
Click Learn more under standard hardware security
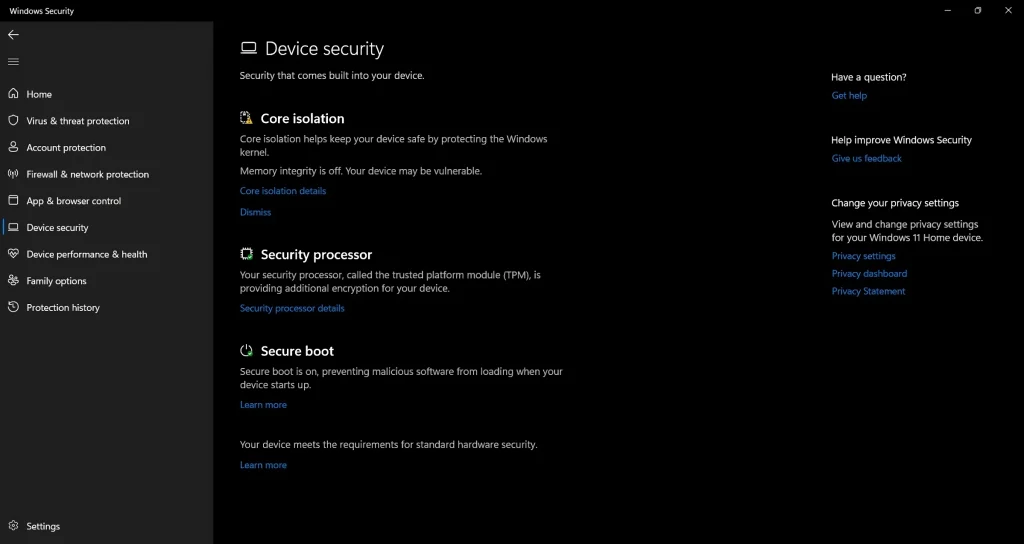263,465
